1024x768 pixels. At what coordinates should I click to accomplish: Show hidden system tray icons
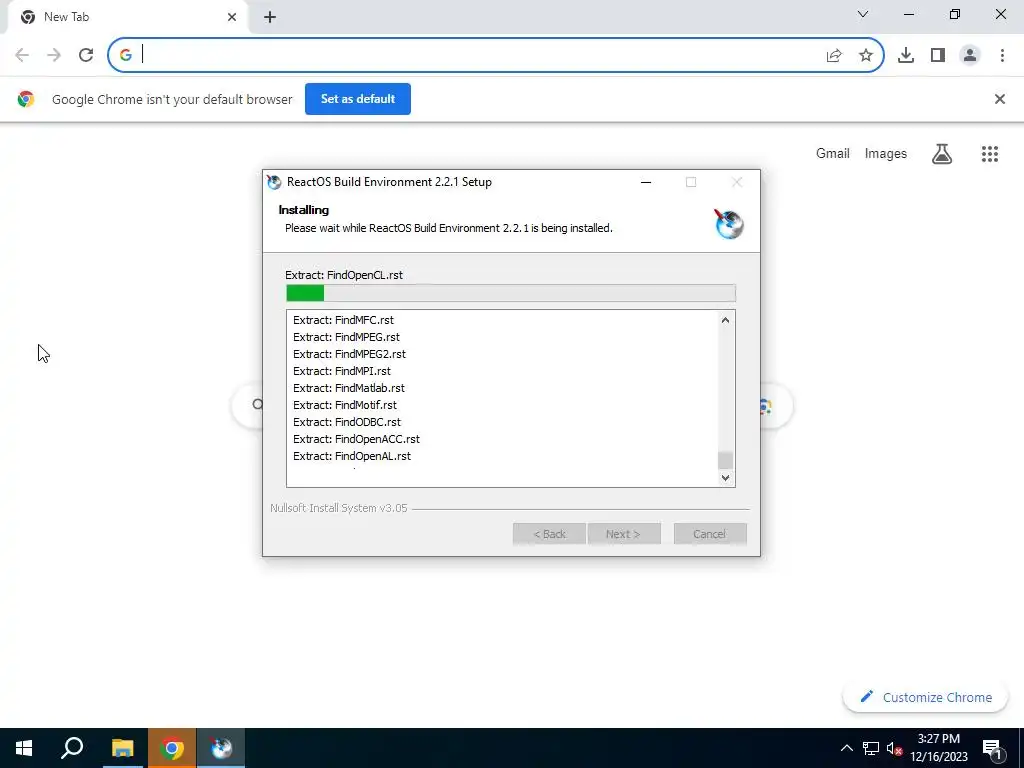coord(846,748)
